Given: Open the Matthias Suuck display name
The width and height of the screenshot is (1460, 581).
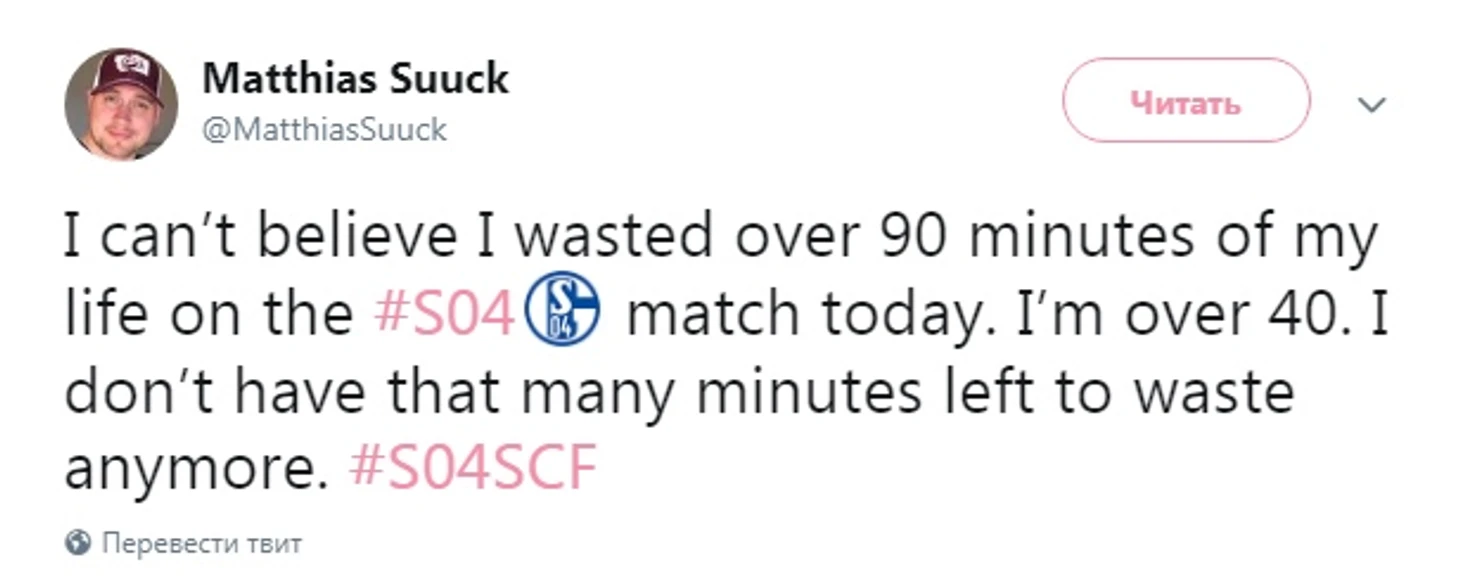Looking at the screenshot, I should point(355,78).
